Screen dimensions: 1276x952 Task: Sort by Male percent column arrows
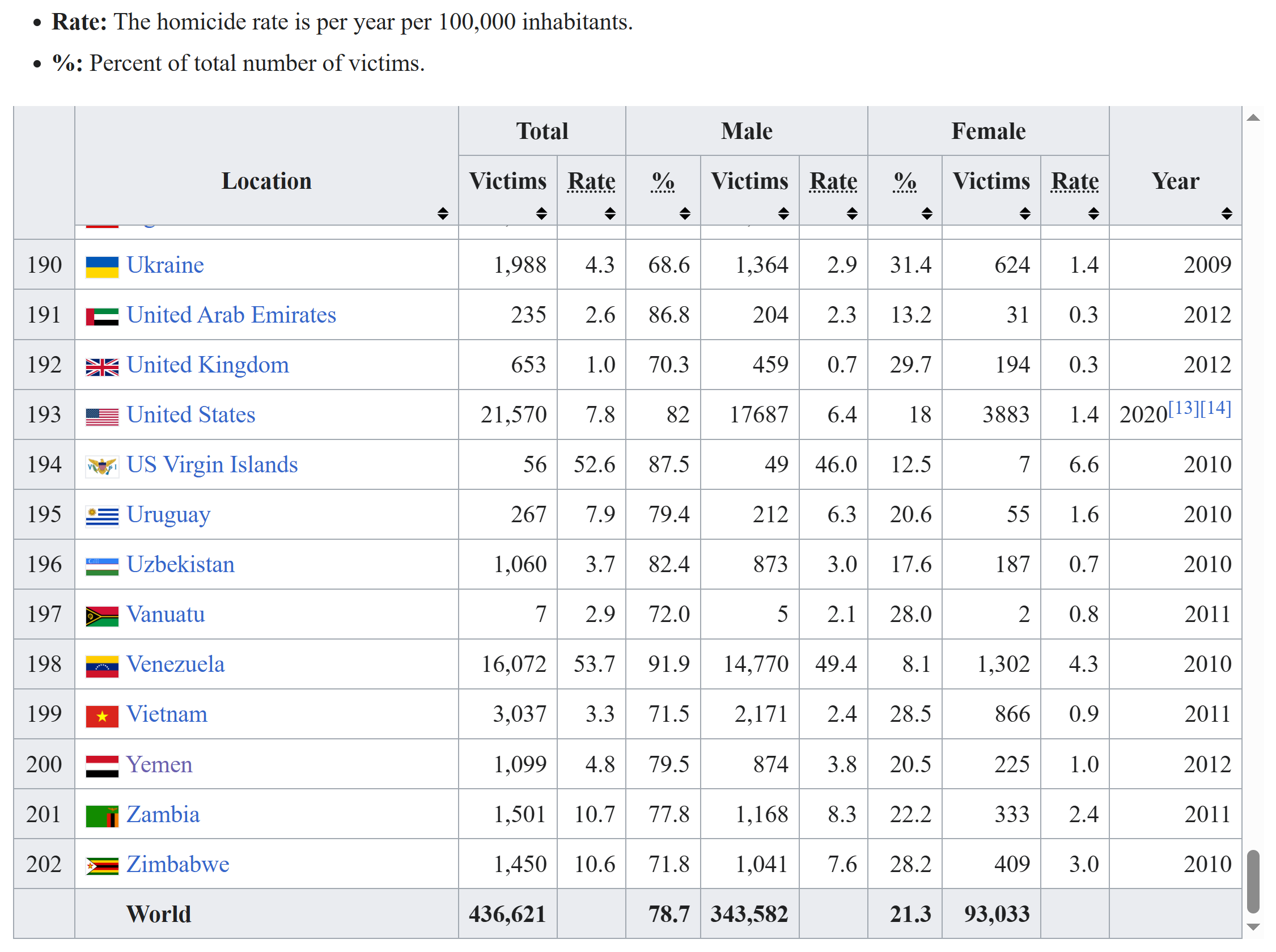point(684,214)
